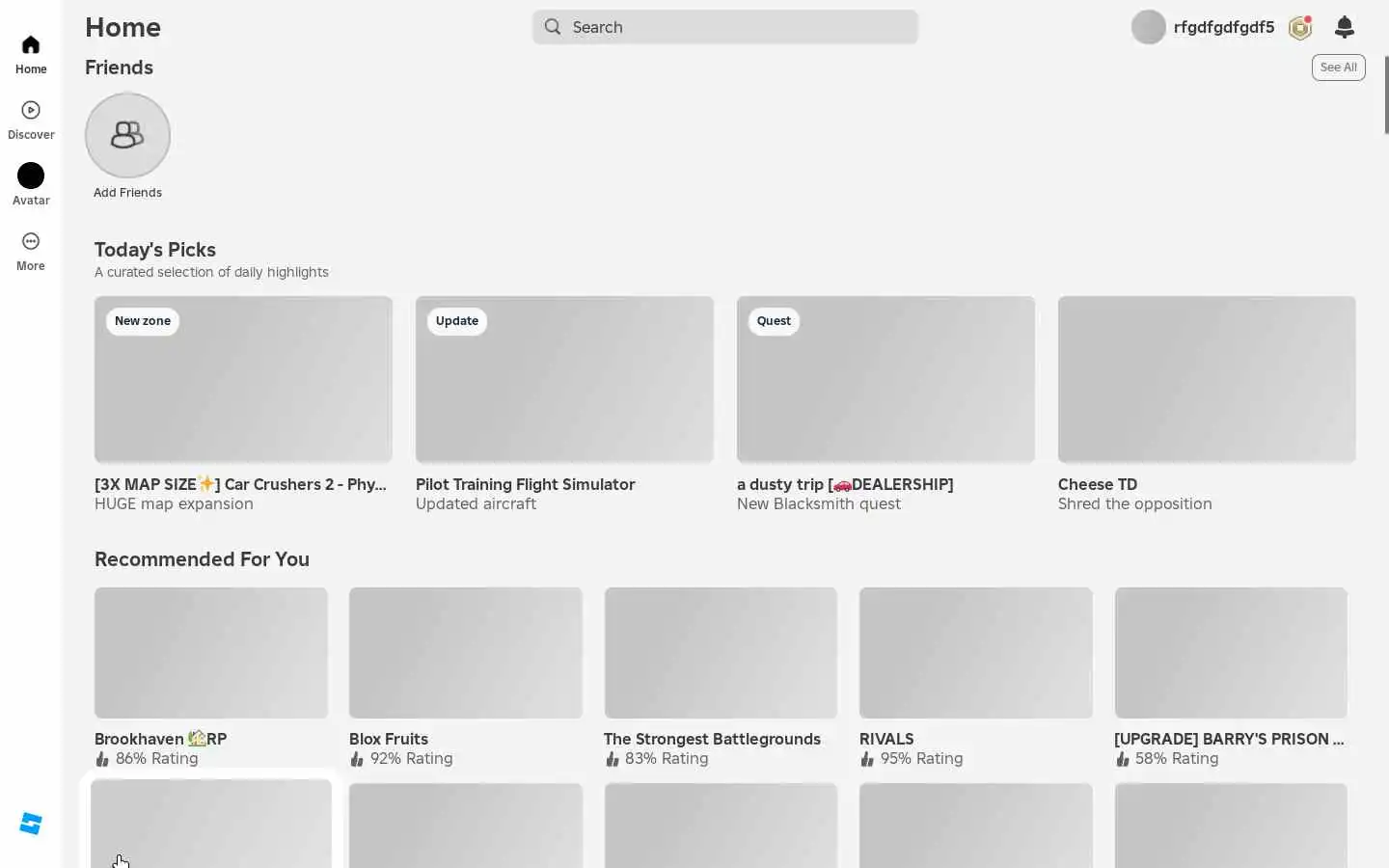Click the Cheese TD title

coord(1098,484)
